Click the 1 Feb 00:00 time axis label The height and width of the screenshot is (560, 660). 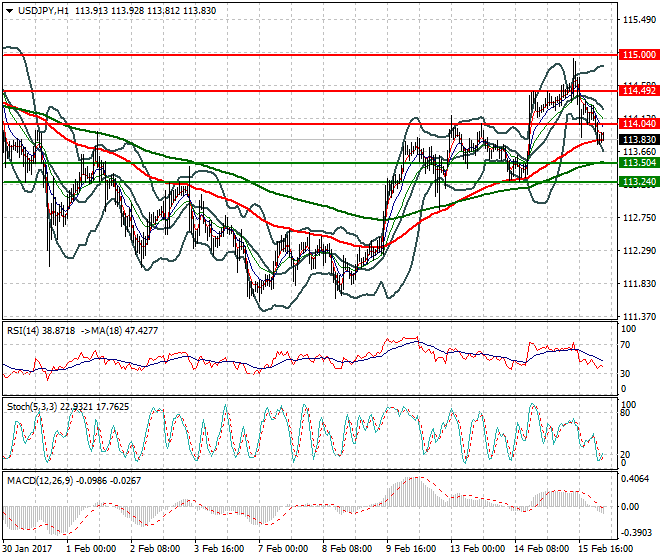click(x=91, y=549)
